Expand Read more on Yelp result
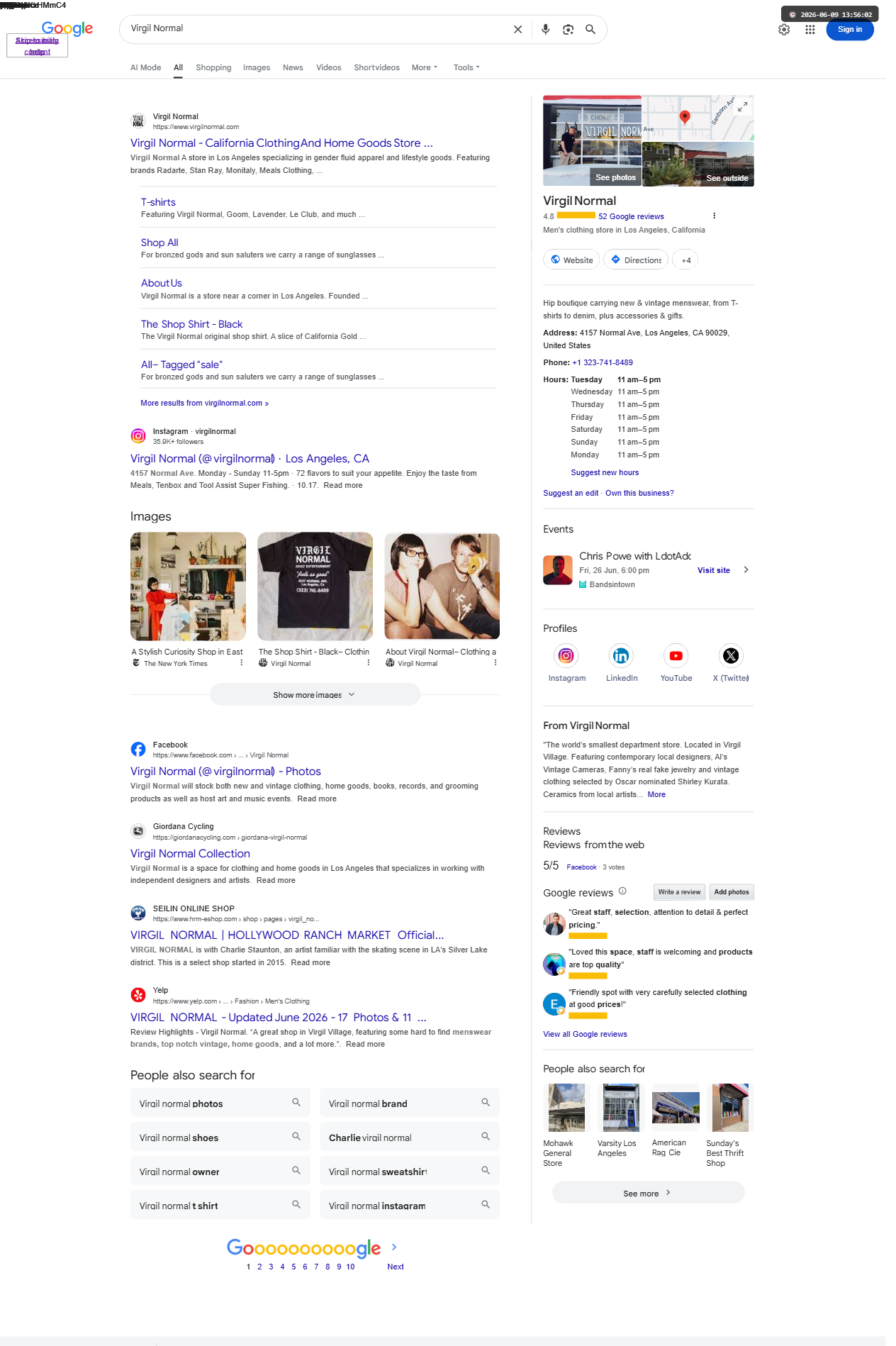896x1346 pixels. [x=365, y=1044]
